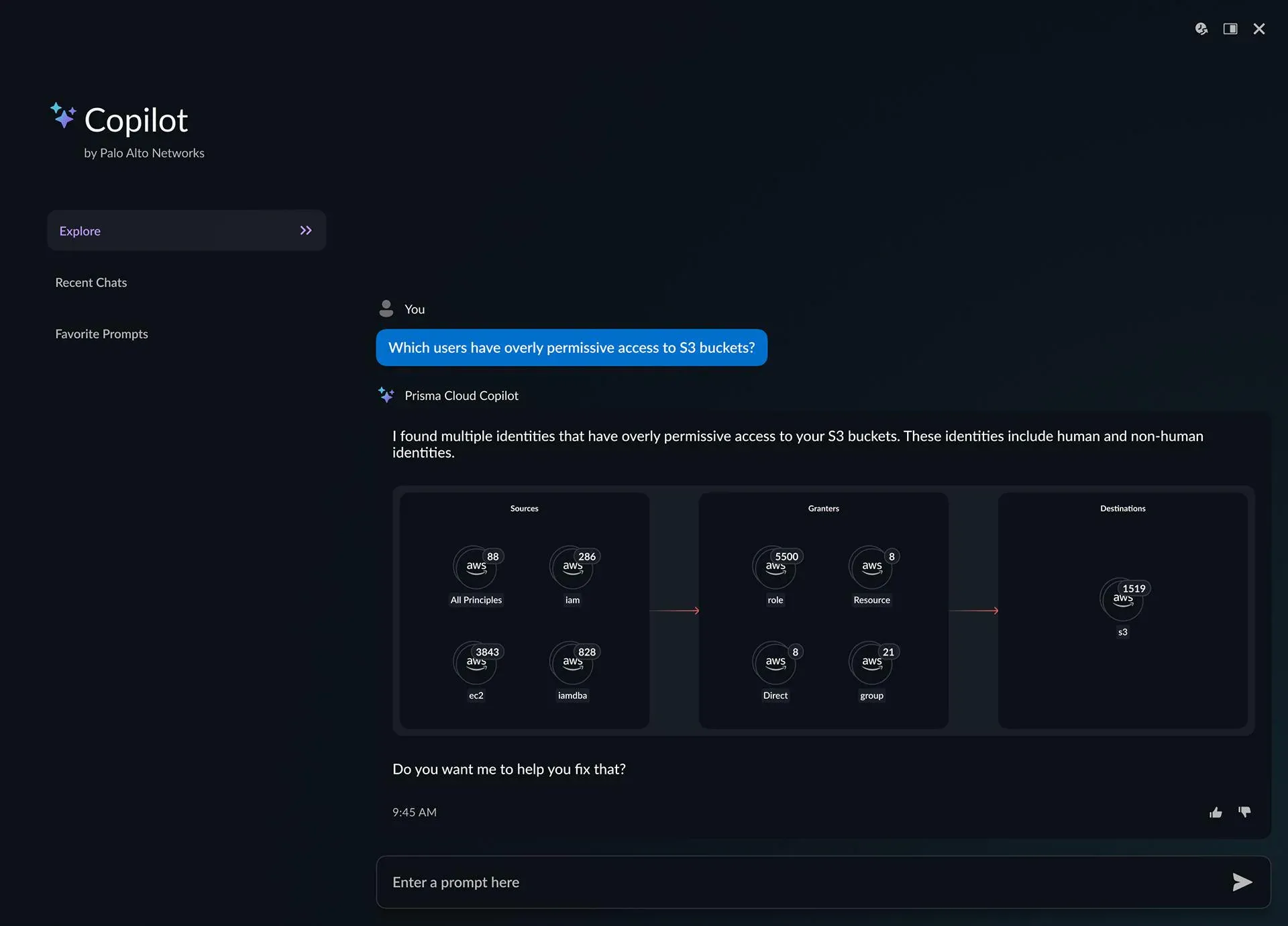Focus the Enter a prompt here field
The height and width of the screenshot is (926, 1288).
coord(823,882)
